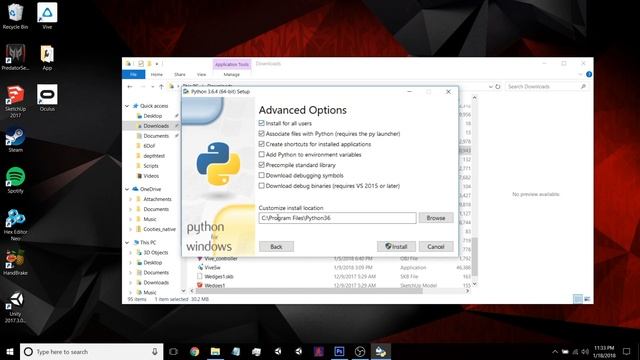The height and width of the screenshot is (360, 640).
Task: Click Install to start Python installation
Action: 396,247
